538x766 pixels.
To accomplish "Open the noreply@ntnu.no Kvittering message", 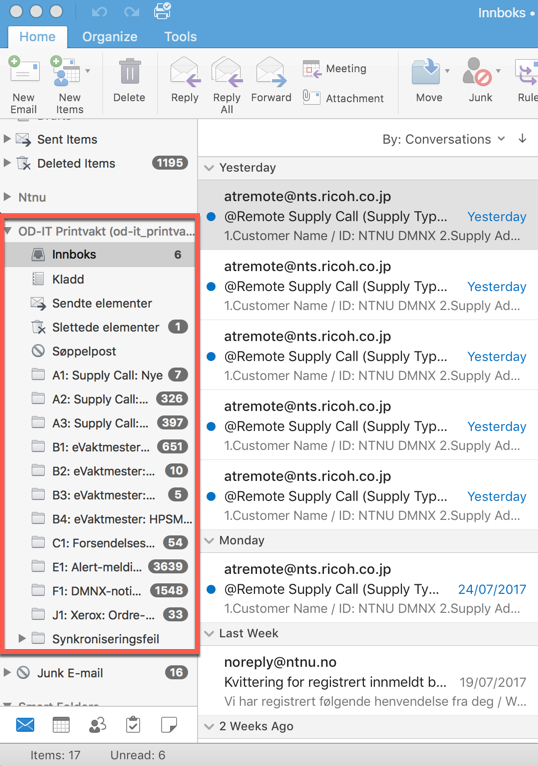I will tap(368, 681).
